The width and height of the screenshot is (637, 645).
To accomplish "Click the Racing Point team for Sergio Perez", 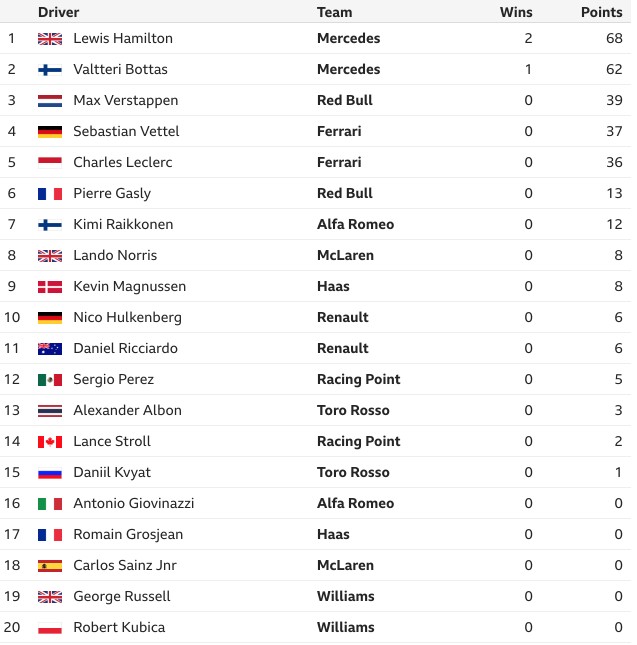I will tap(359, 379).
